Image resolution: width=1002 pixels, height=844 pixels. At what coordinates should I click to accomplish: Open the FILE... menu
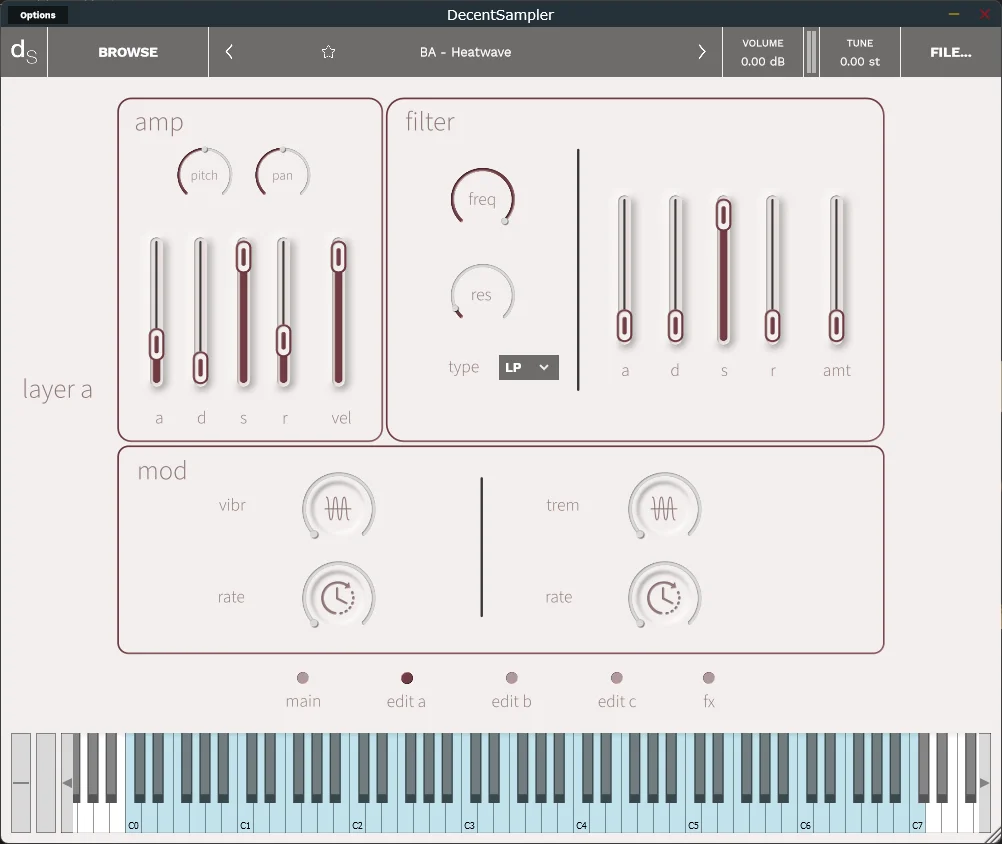(x=950, y=52)
